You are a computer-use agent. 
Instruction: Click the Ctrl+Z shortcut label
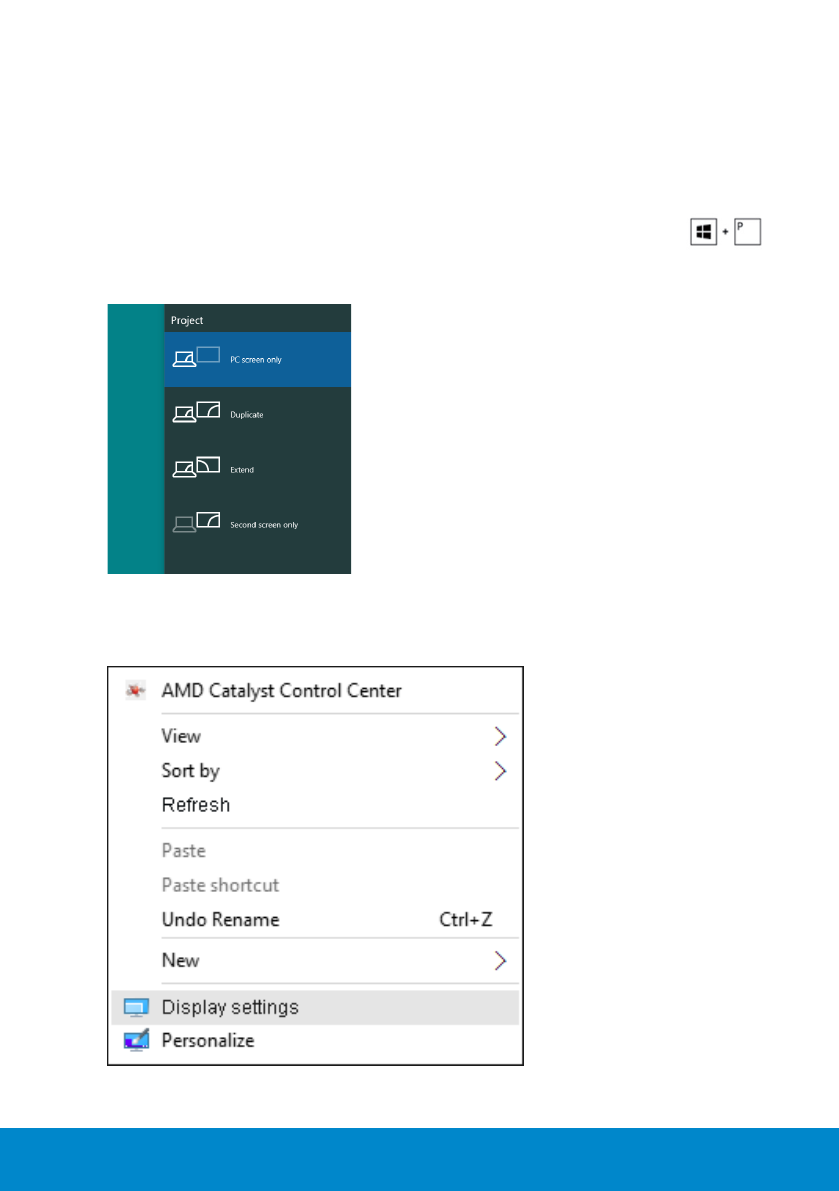point(466,920)
